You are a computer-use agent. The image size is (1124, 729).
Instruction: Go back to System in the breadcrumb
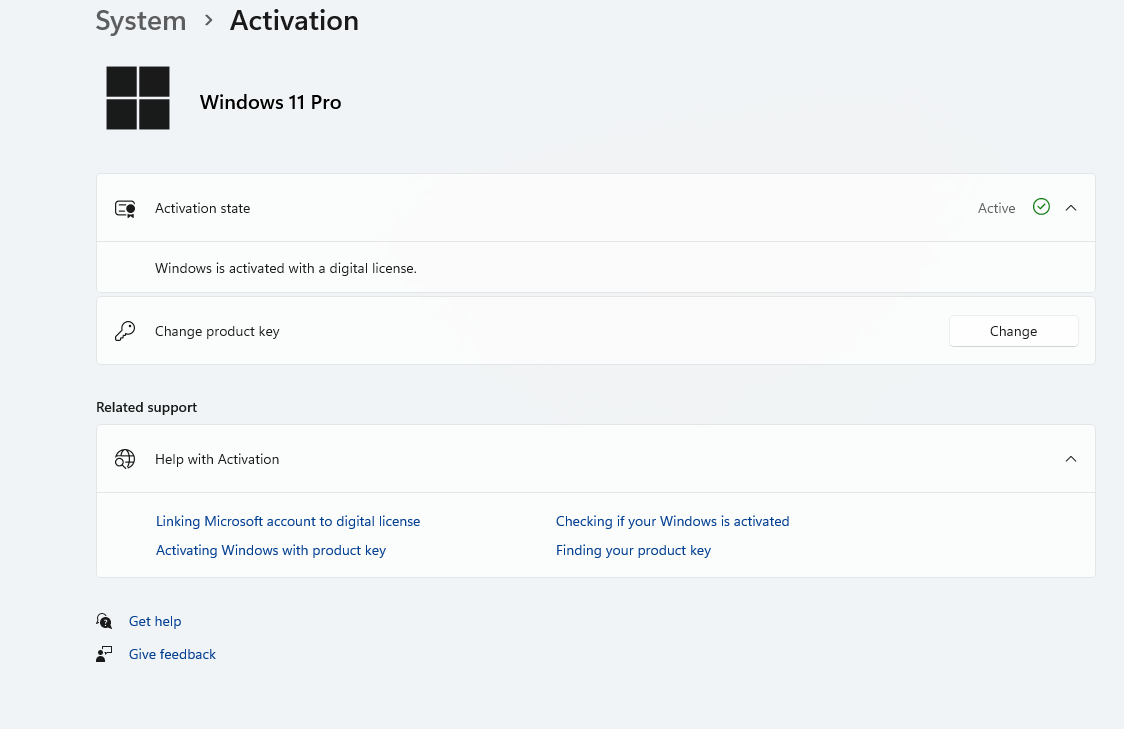pos(141,21)
